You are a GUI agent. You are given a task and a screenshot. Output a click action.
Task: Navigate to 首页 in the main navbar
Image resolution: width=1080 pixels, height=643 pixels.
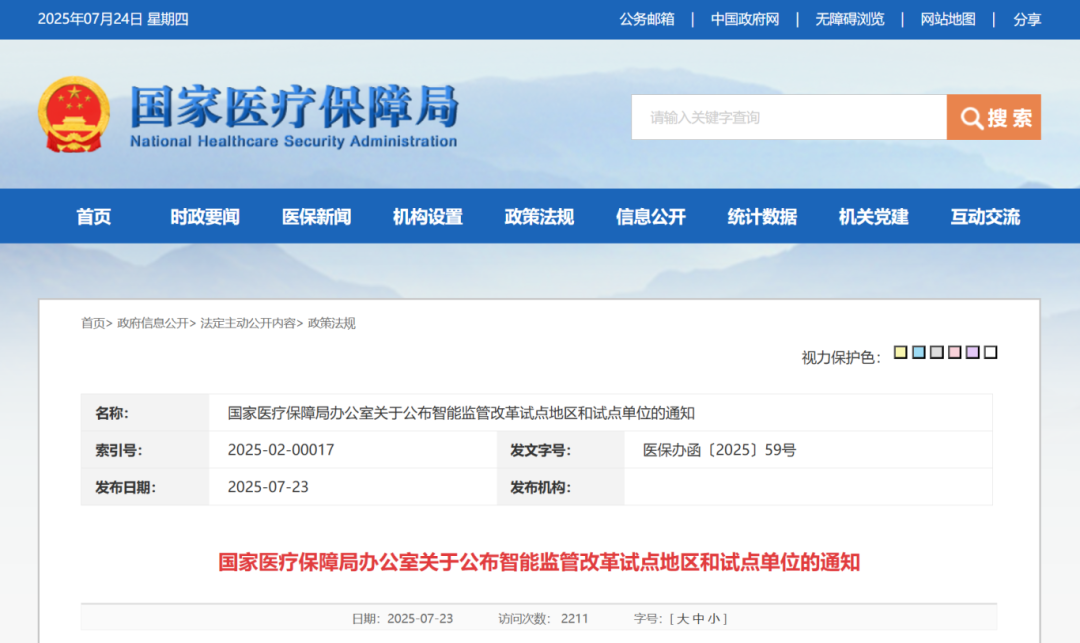94,217
